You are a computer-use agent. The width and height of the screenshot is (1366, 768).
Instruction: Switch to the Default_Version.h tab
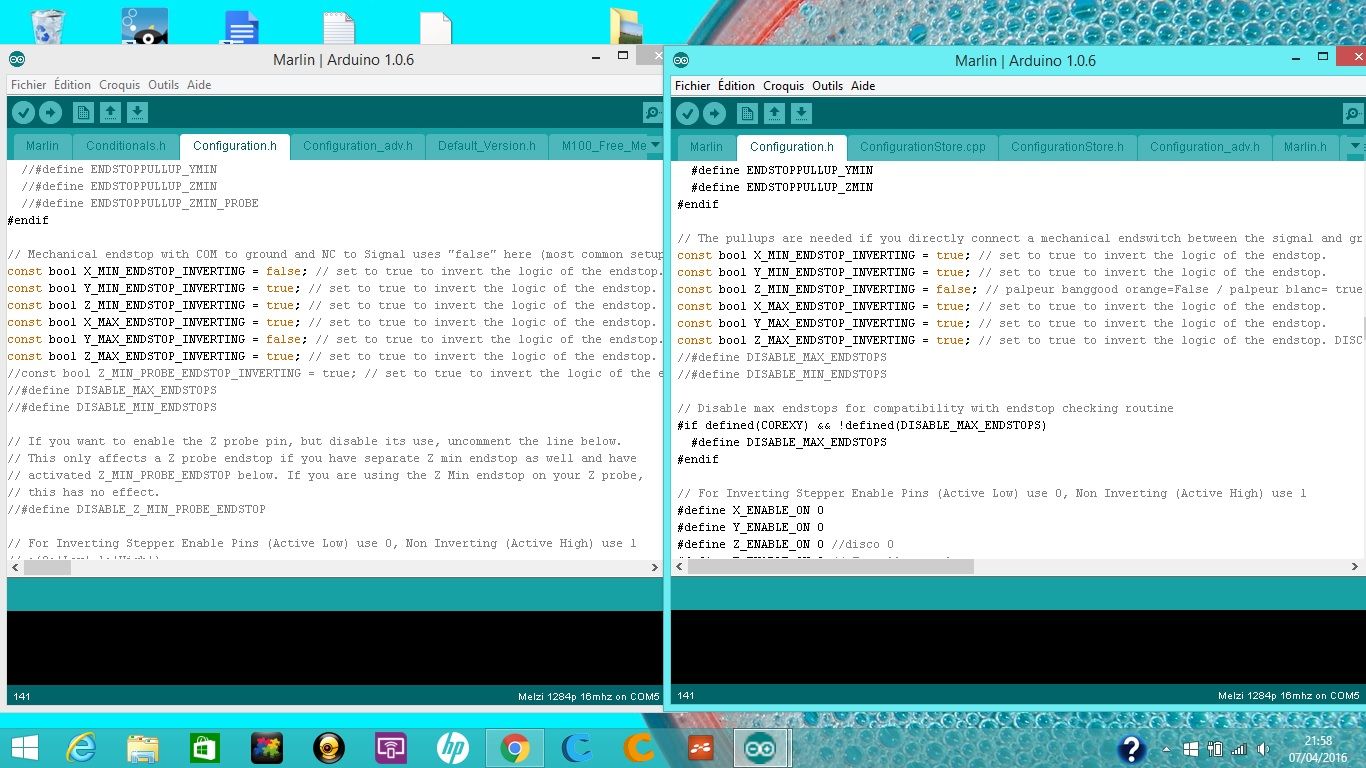(x=487, y=146)
